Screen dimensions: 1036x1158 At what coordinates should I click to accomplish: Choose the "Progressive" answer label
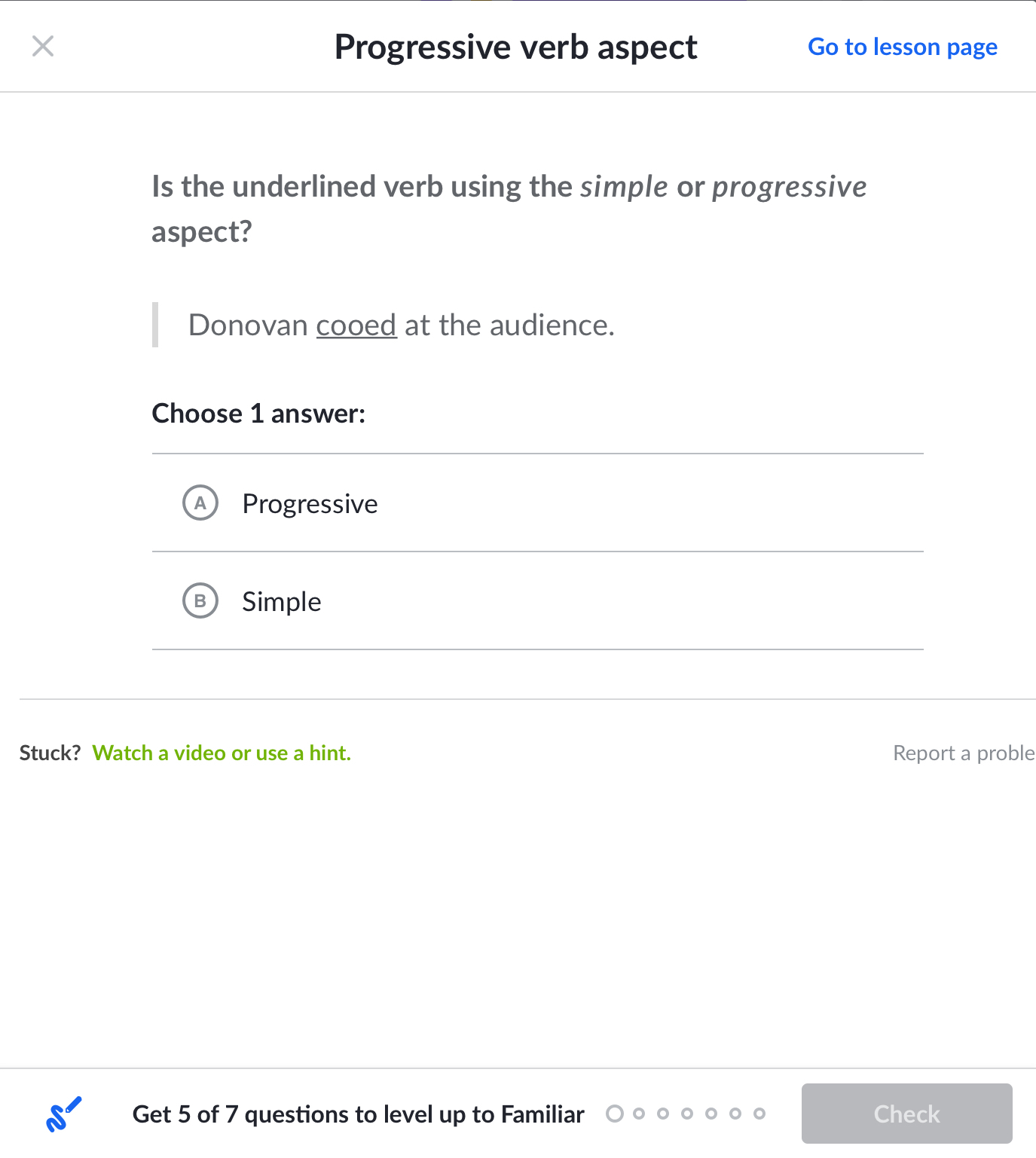pos(310,504)
